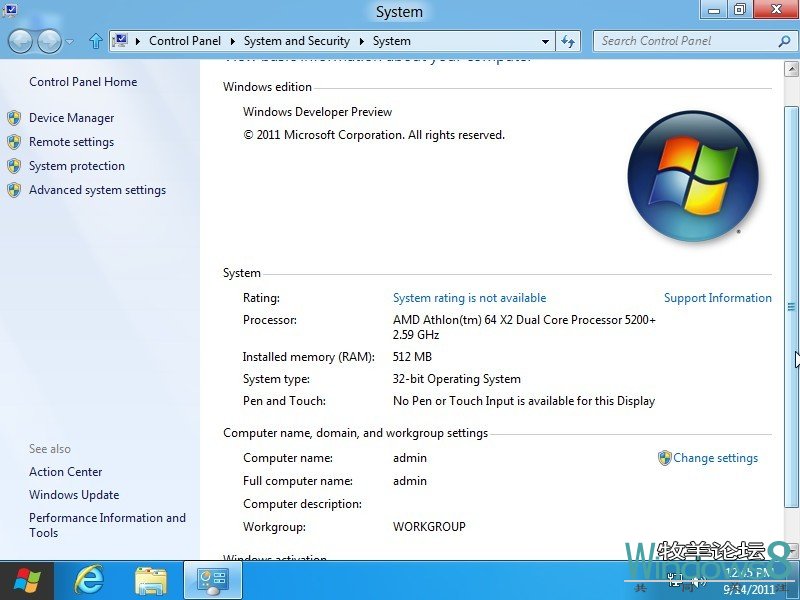Click window system icon in title bar
The width and height of the screenshot is (800, 600).
[10, 9]
